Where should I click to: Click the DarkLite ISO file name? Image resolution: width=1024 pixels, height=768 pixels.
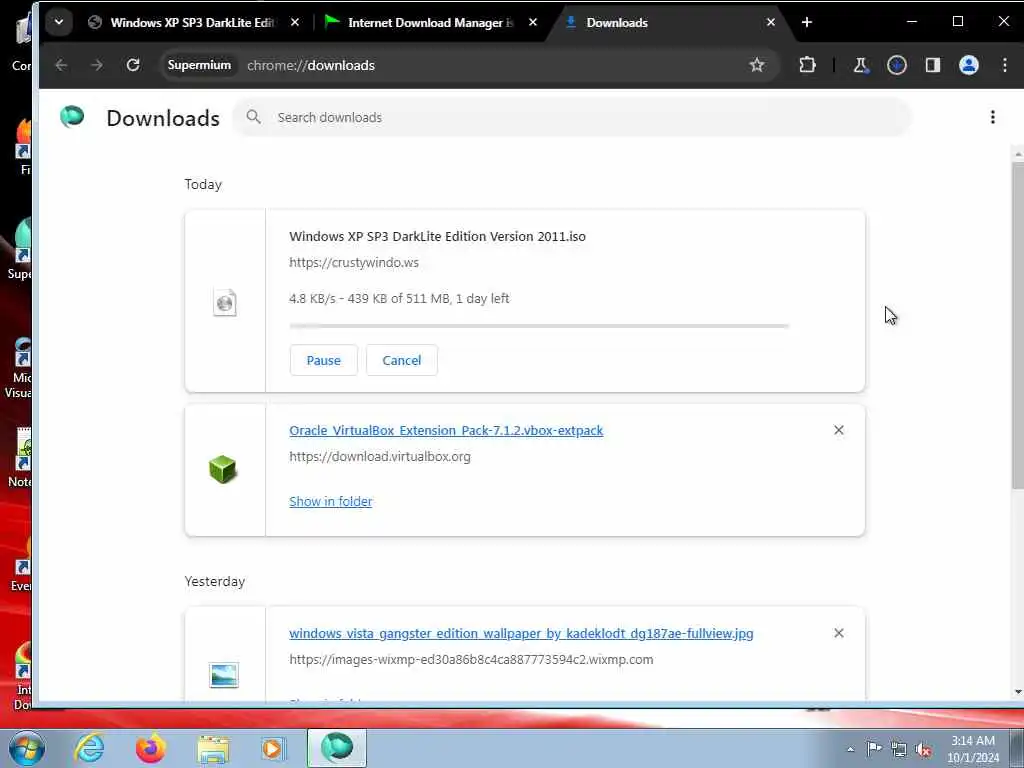pyautogui.click(x=438, y=236)
